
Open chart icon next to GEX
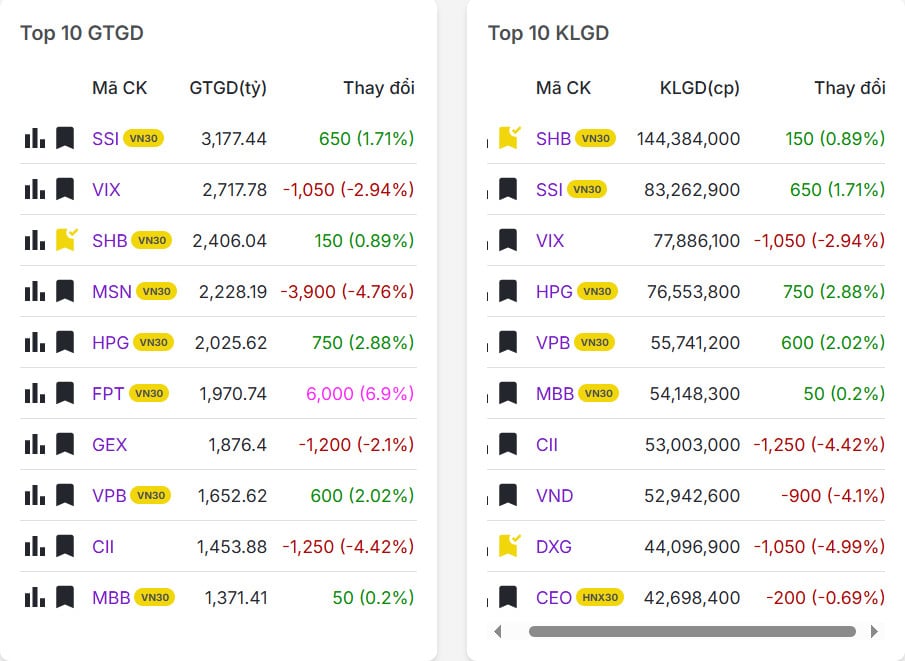click(x=35, y=444)
